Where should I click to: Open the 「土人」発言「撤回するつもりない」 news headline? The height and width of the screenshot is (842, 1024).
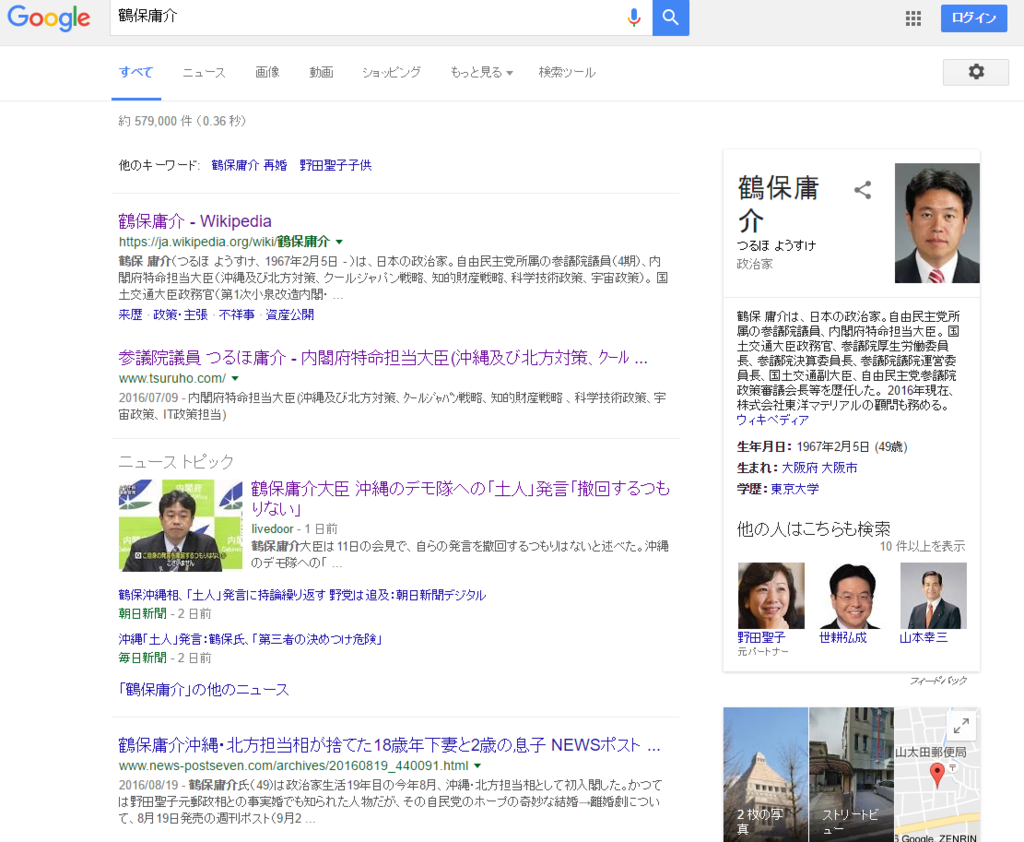tap(460, 498)
